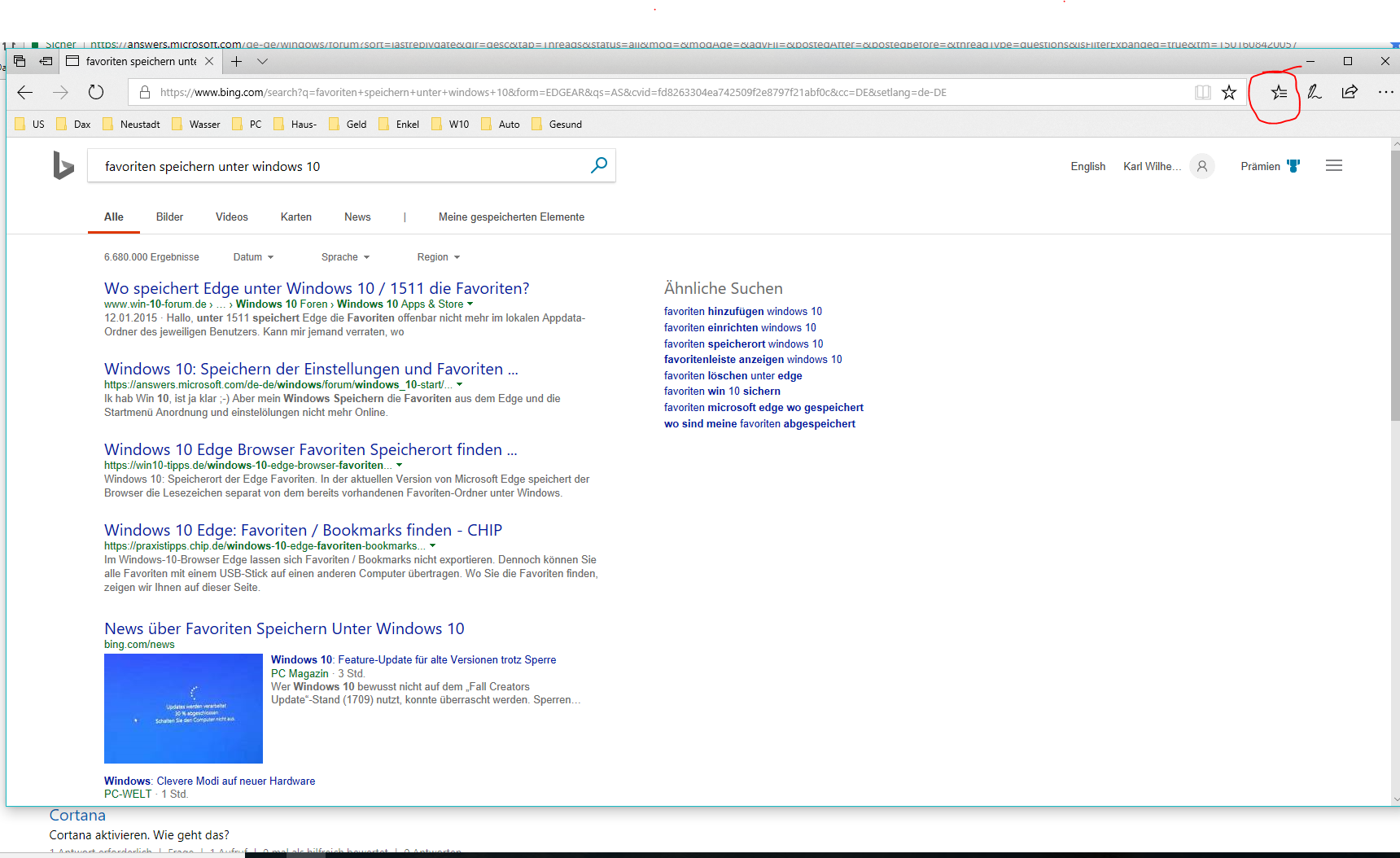This screenshot has height=858, width=1400.
Task: Click the Bing logo
Action: pyautogui.click(x=63, y=165)
